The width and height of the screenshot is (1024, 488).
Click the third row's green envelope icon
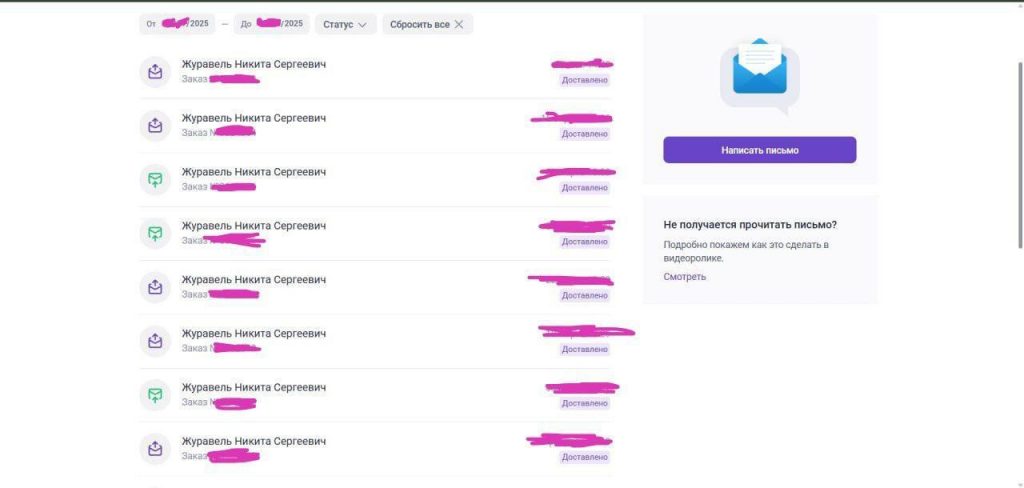(x=155, y=179)
